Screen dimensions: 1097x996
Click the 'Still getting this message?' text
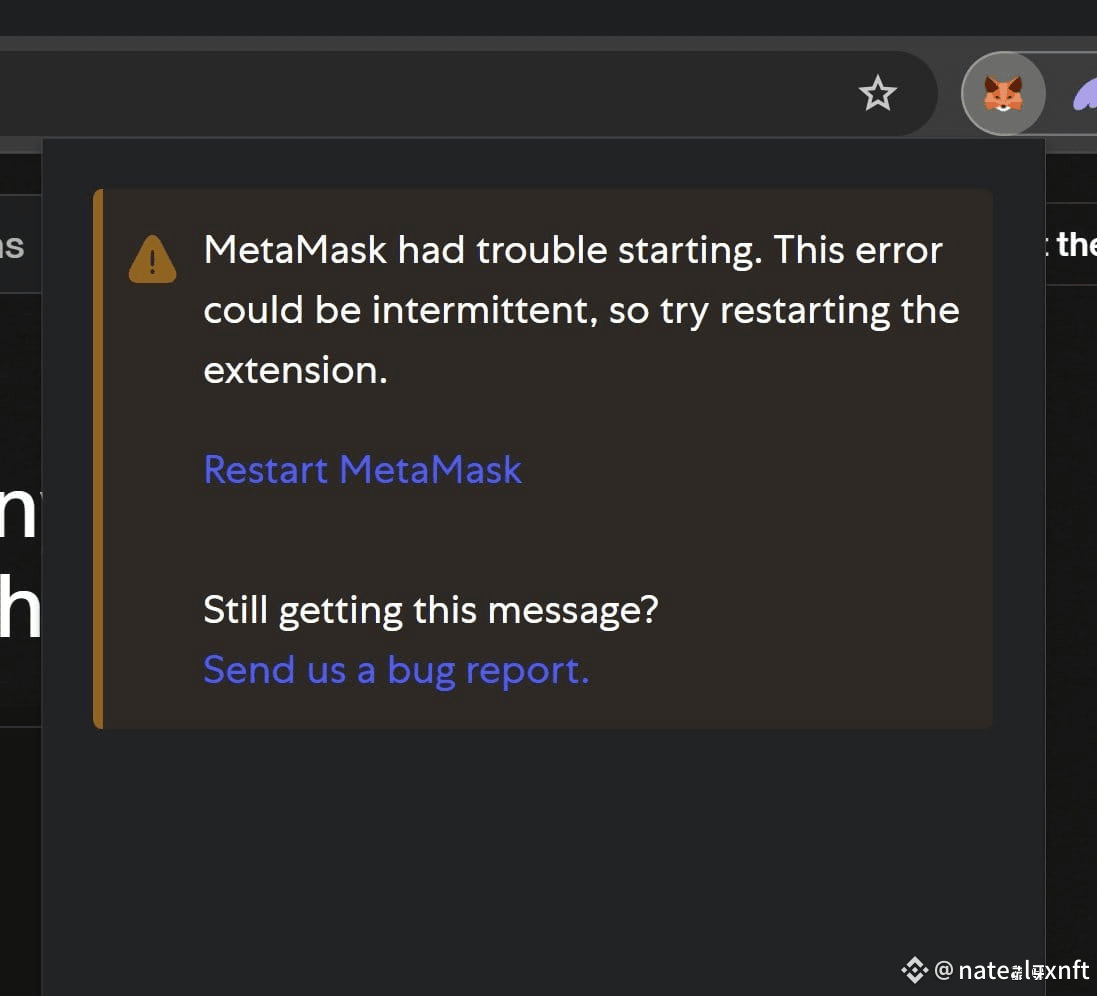tap(431, 610)
